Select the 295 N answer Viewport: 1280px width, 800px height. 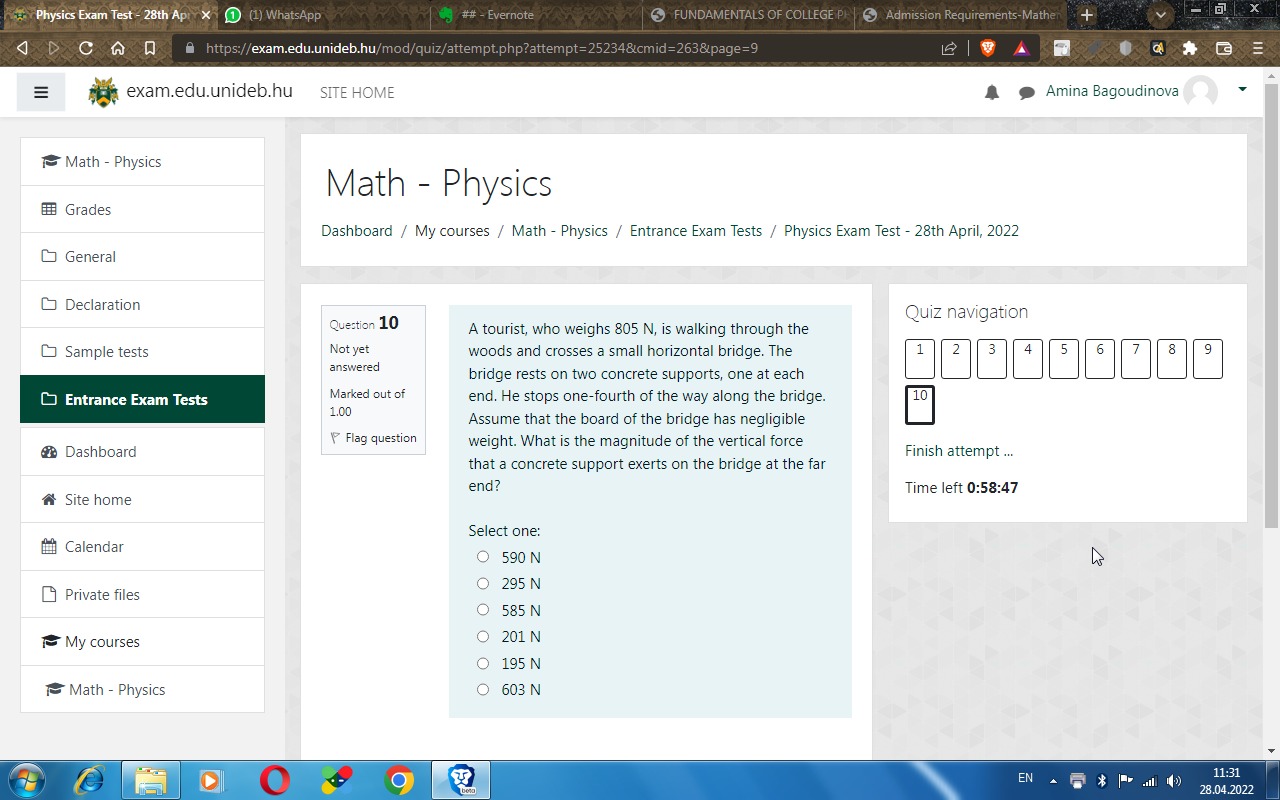483,583
